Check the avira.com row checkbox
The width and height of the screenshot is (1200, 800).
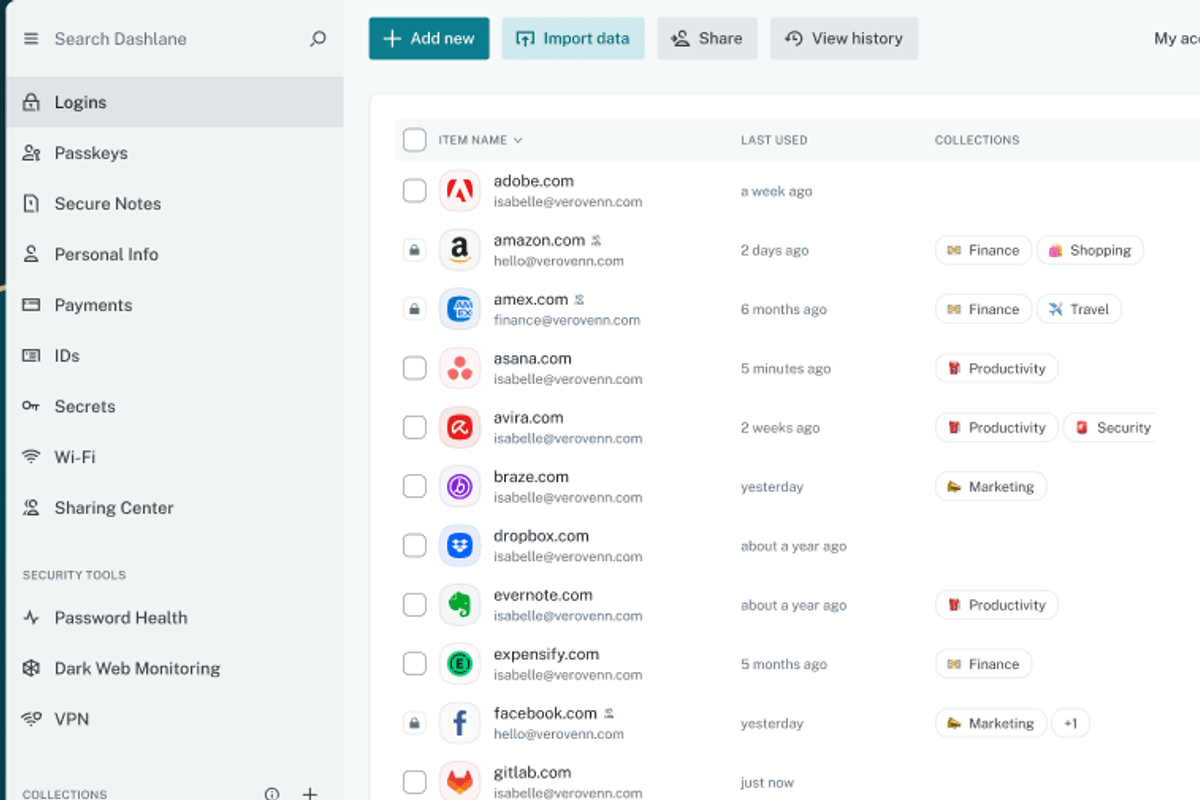coord(414,427)
